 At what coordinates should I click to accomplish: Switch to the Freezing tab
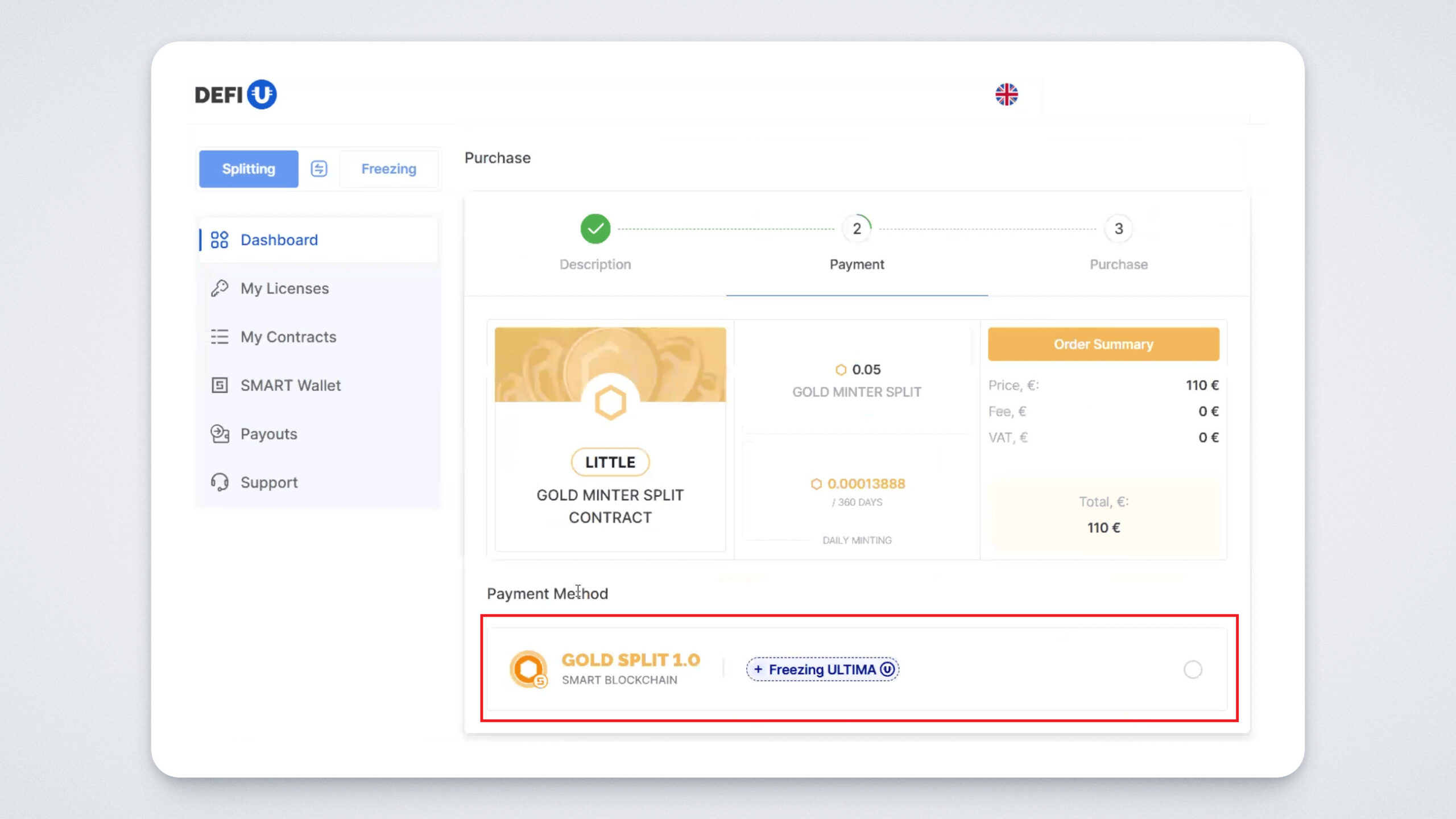point(389,169)
